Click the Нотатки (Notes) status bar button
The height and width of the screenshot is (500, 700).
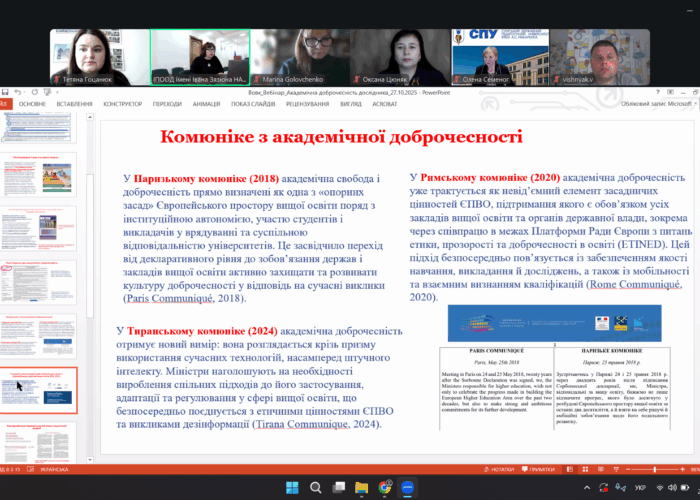(x=504, y=469)
